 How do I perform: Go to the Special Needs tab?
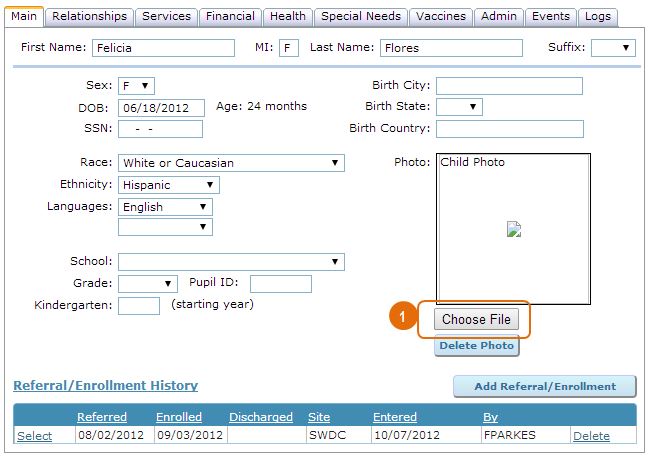(360, 16)
